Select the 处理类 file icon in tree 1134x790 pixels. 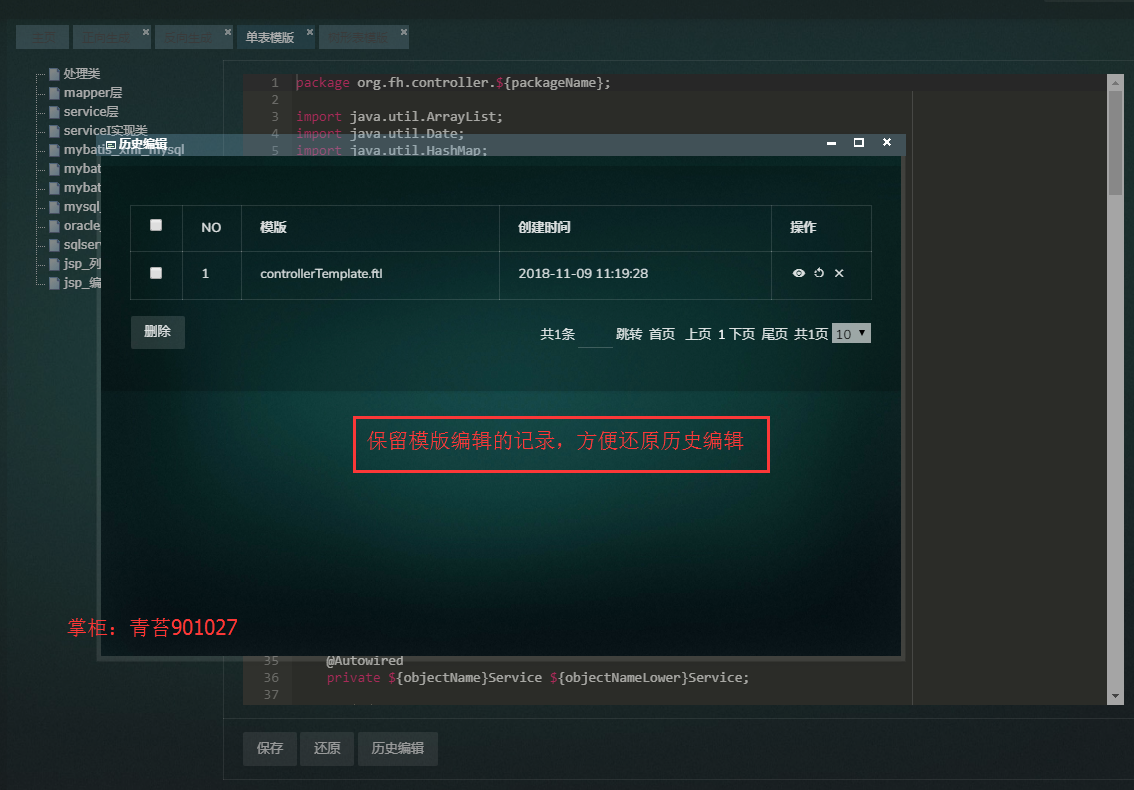(54, 74)
